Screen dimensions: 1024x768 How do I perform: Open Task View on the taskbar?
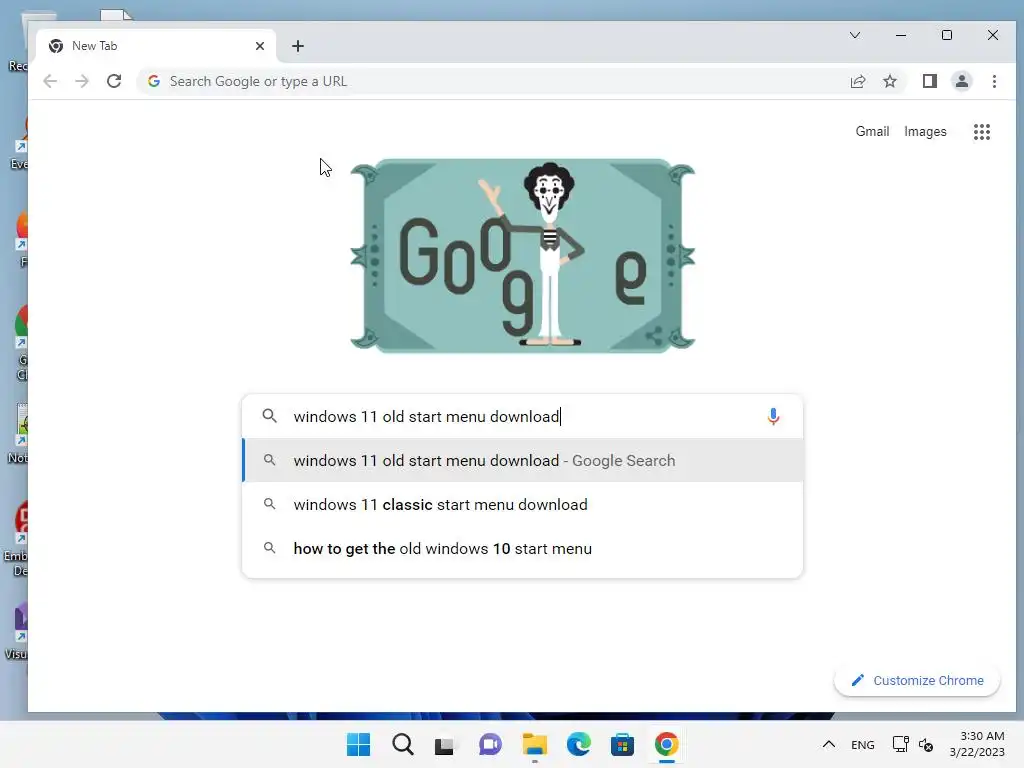point(445,744)
